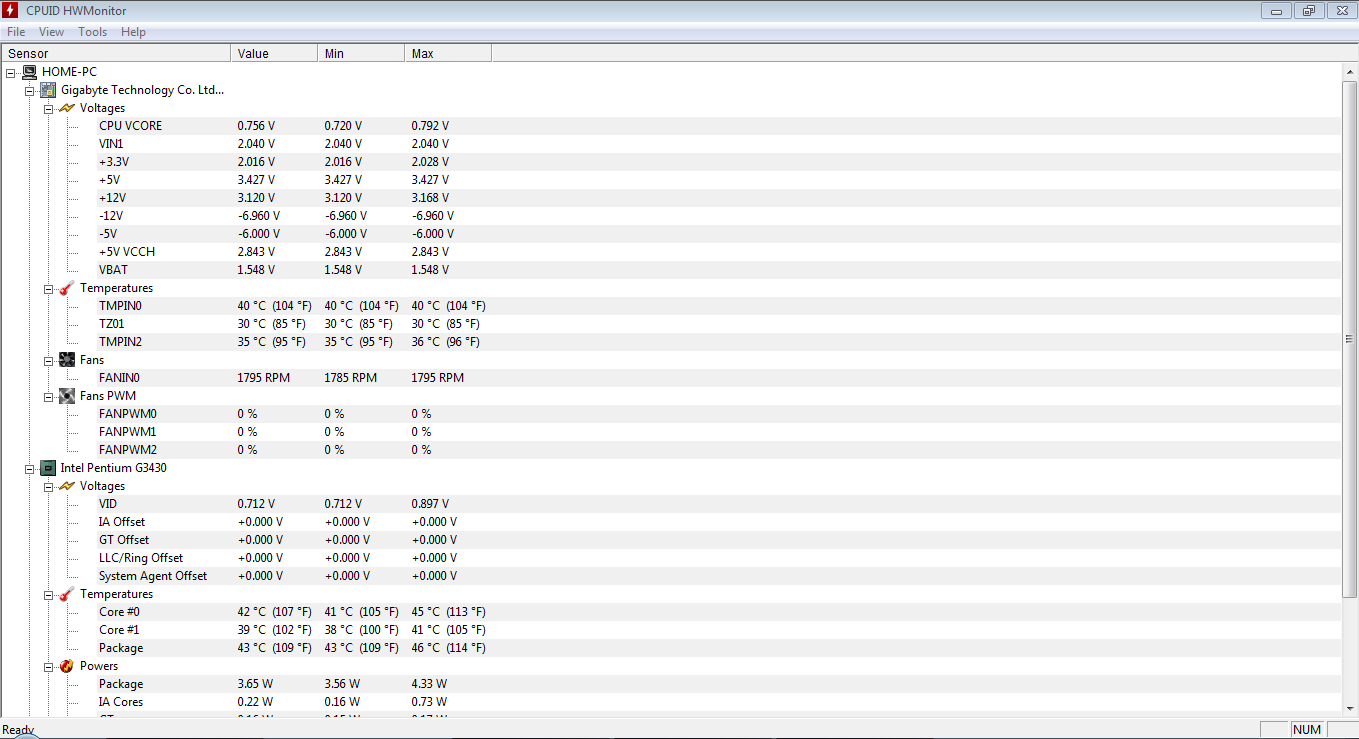Collapse the Fans group
The width and height of the screenshot is (1359, 739).
pos(48,360)
